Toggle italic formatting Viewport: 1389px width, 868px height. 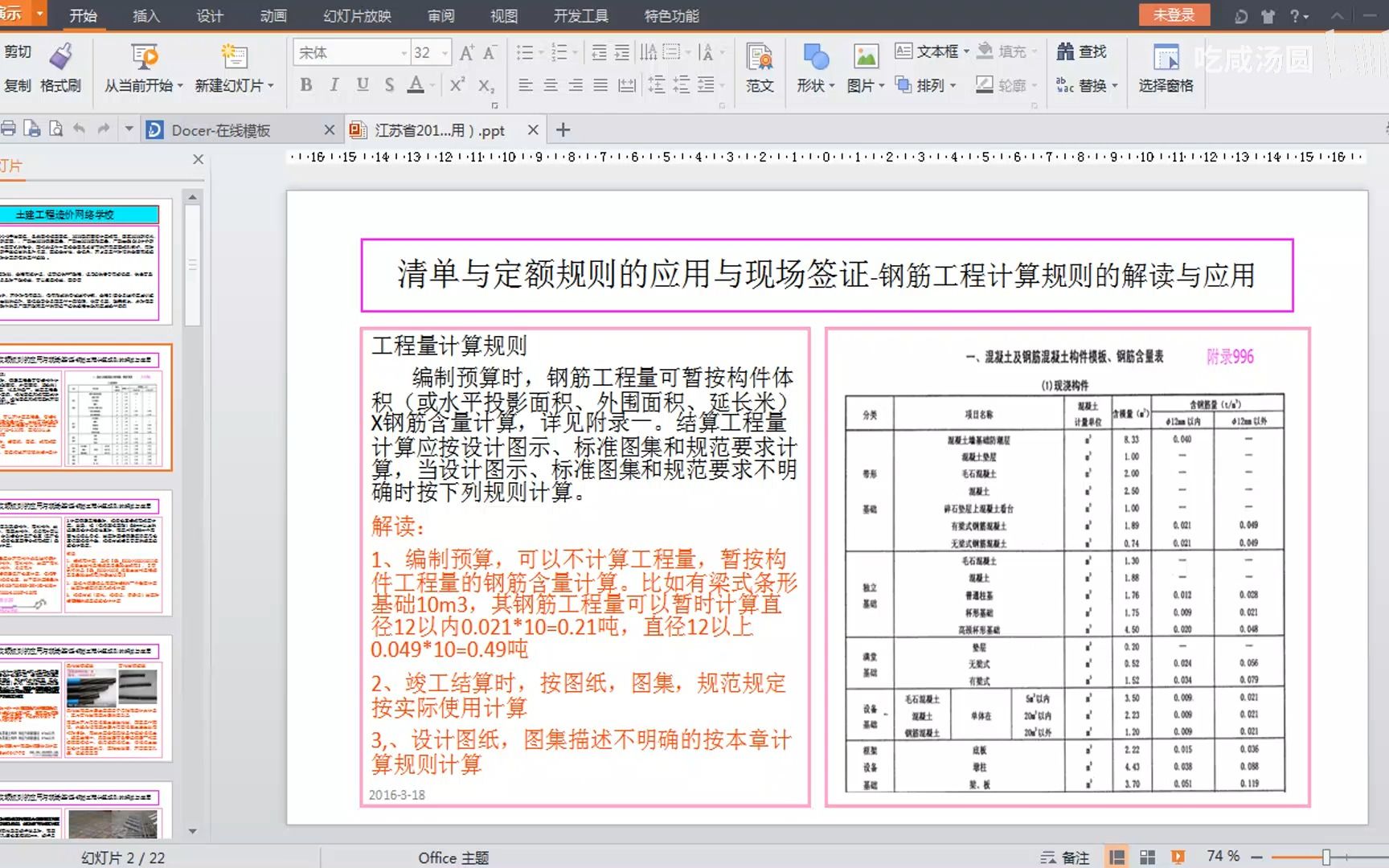click(334, 84)
